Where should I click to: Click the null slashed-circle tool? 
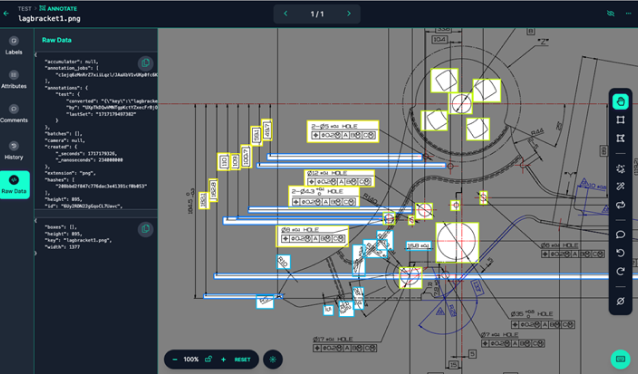tap(620, 301)
